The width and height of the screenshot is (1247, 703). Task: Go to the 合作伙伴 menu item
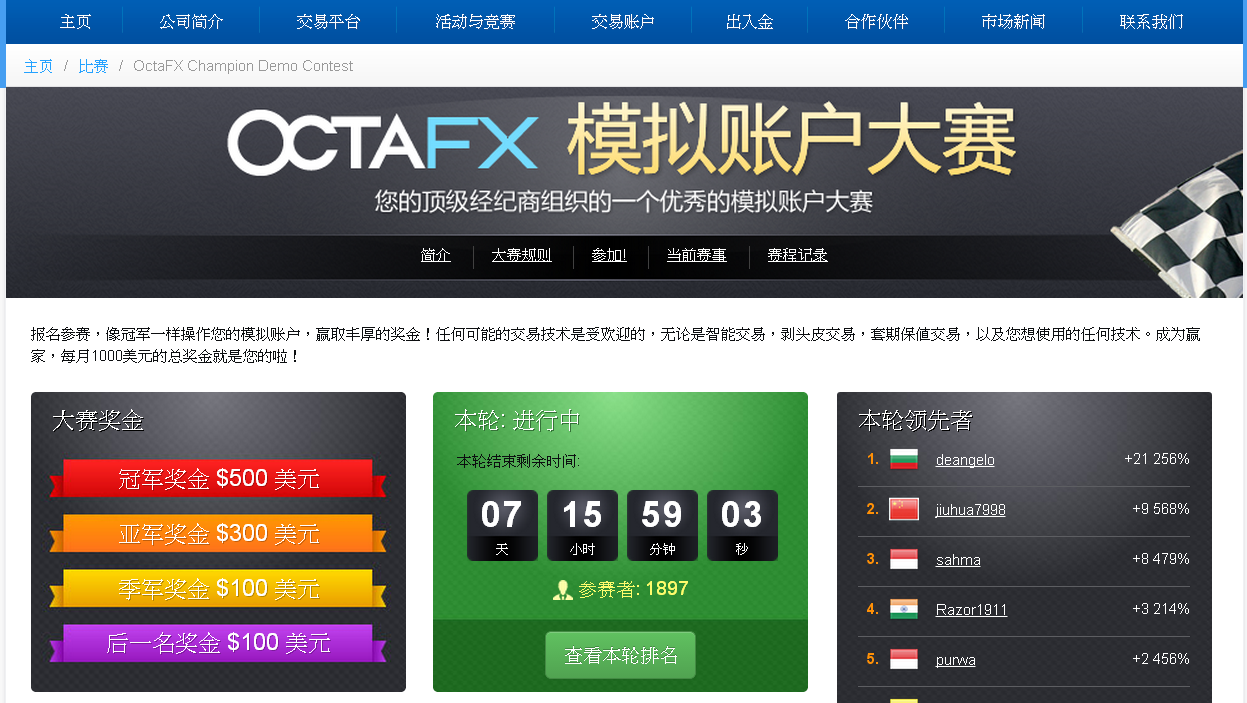click(877, 21)
